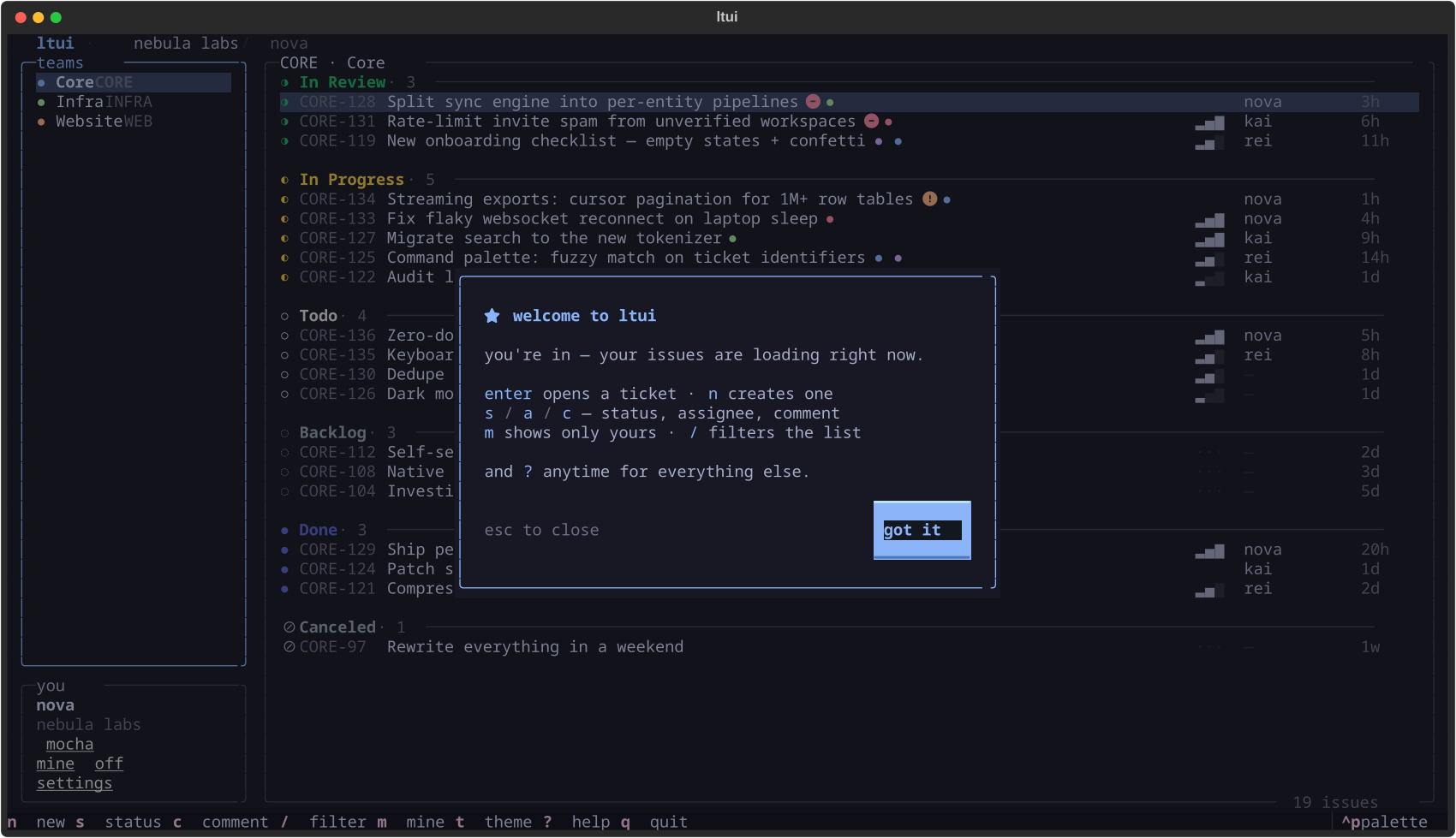Click the Done status icon of CORE-129
This screenshot has width=1456, height=838.
pyautogui.click(x=284, y=550)
